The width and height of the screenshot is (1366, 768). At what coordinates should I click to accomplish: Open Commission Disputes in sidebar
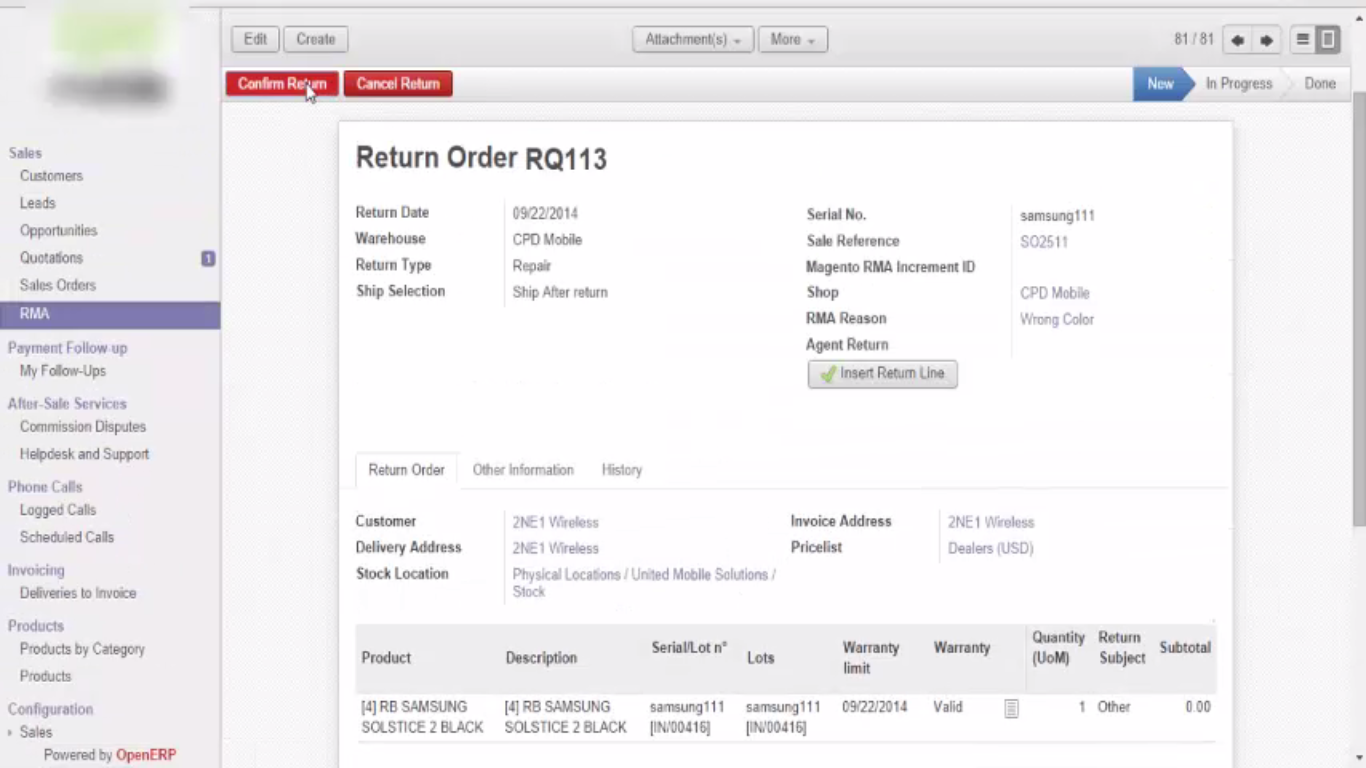(x=83, y=427)
